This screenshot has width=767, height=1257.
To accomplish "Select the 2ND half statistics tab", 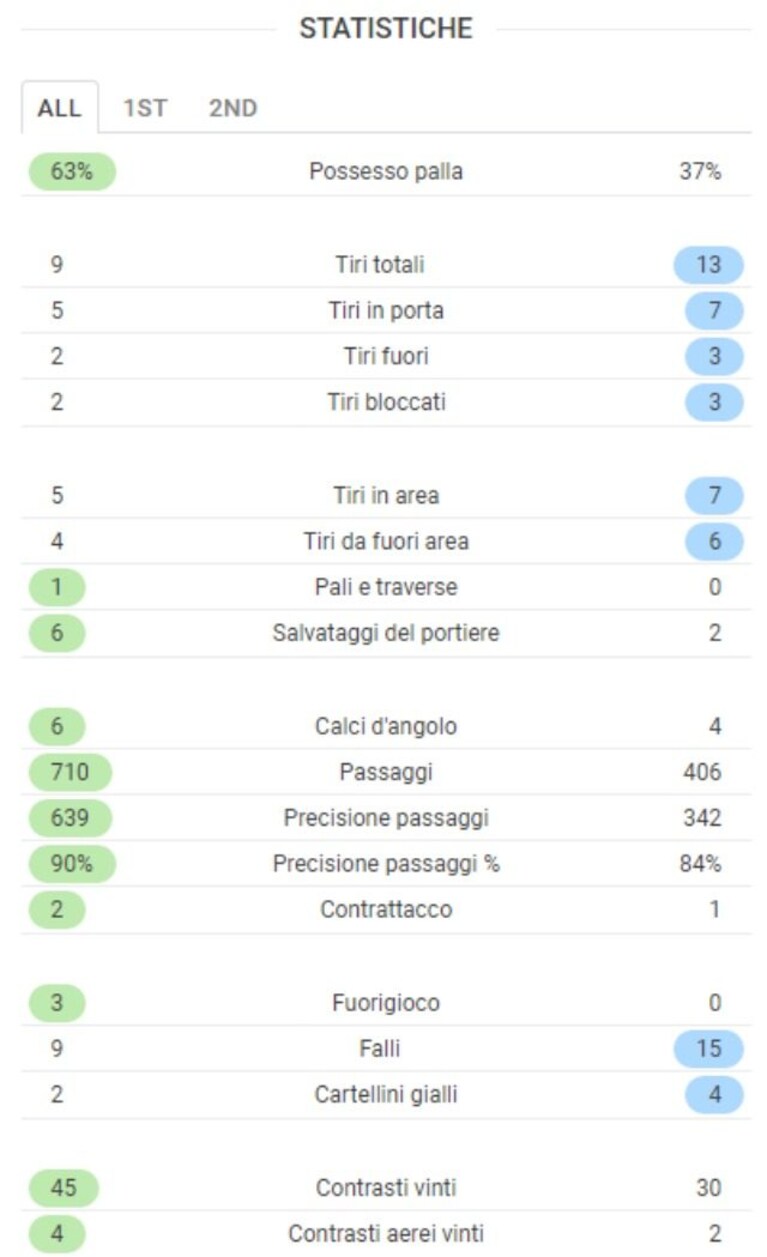I will [x=233, y=108].
